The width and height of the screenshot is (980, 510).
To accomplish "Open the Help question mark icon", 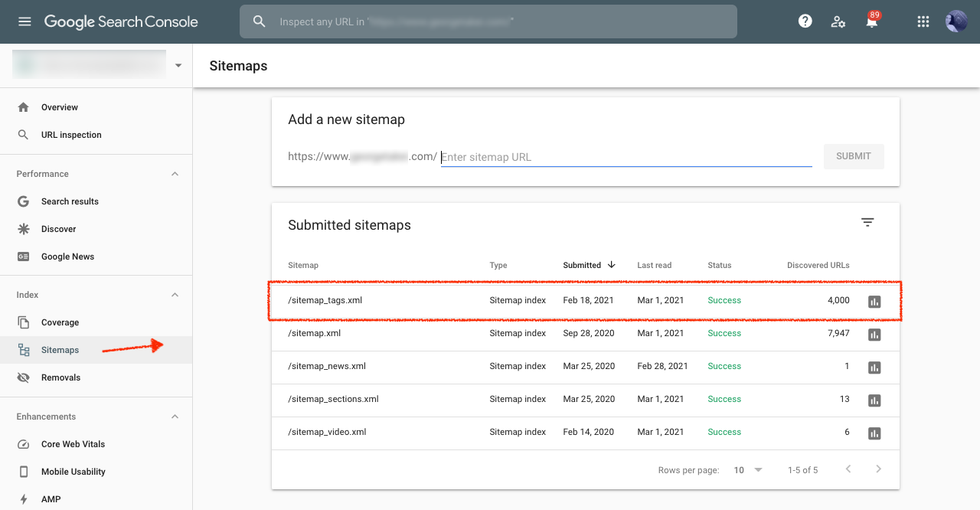I will pos(805,22).
